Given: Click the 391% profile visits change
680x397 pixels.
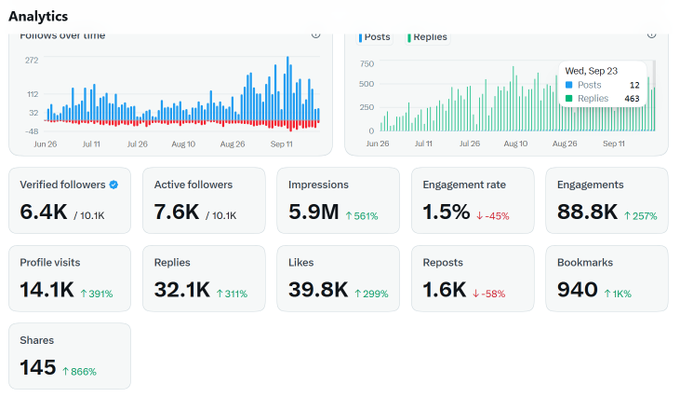Looking at the screenshot, I should tap(96, 294).
